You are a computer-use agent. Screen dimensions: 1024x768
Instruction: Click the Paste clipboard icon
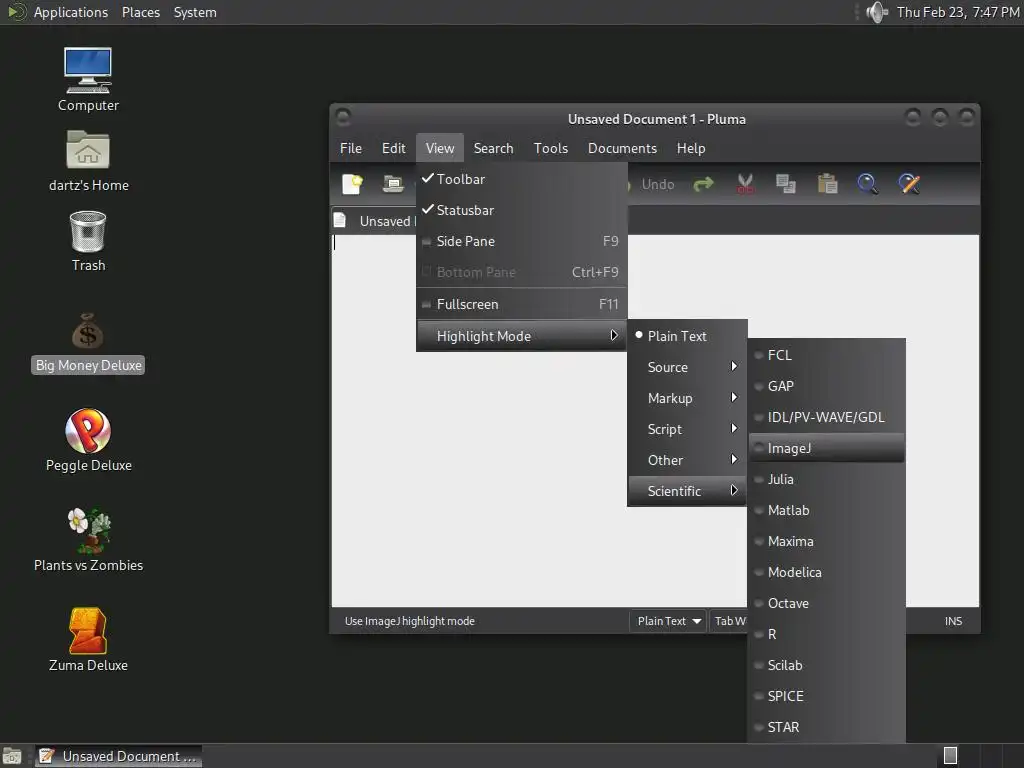pos(827,184)
